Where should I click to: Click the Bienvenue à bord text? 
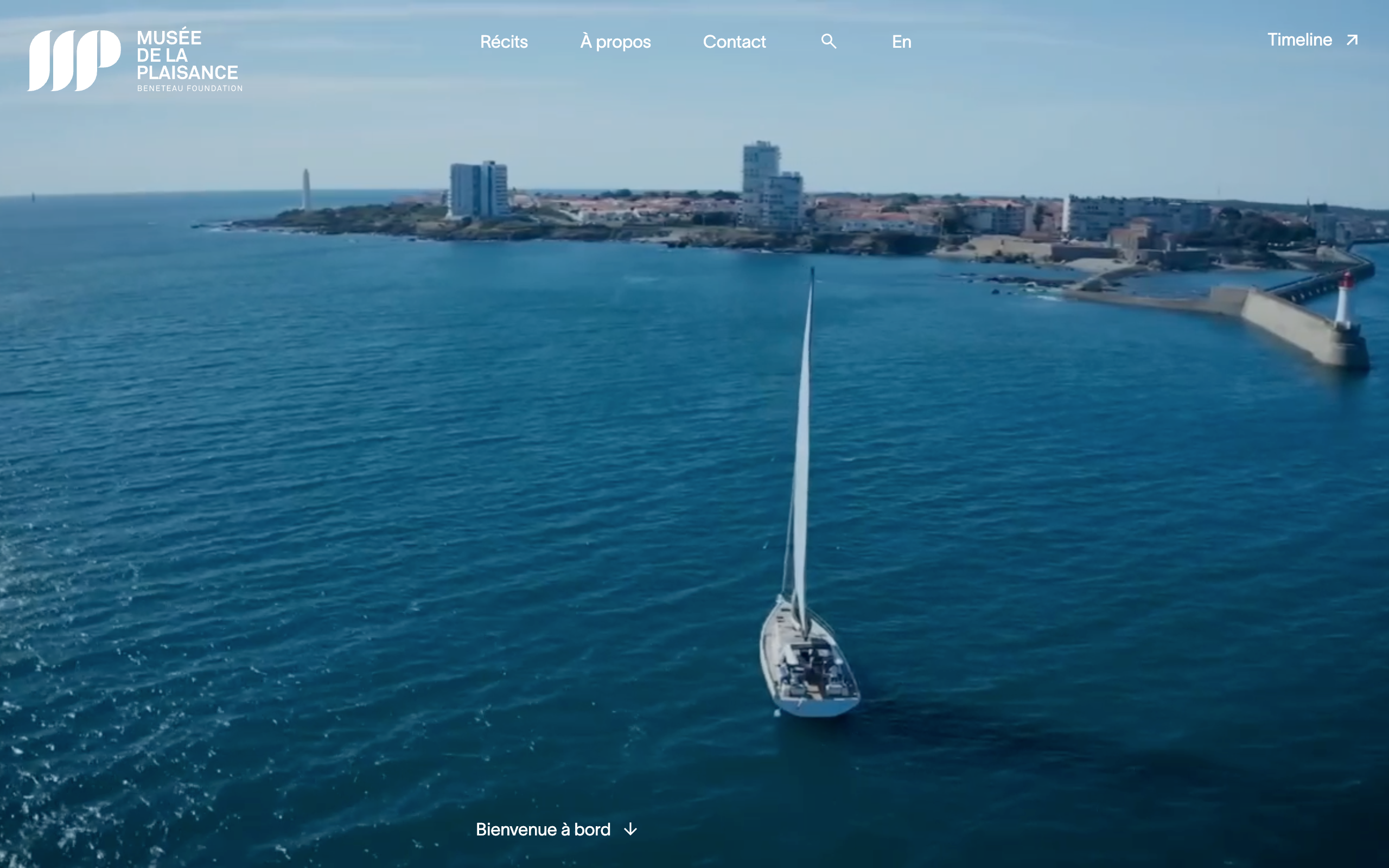point(543,829)
